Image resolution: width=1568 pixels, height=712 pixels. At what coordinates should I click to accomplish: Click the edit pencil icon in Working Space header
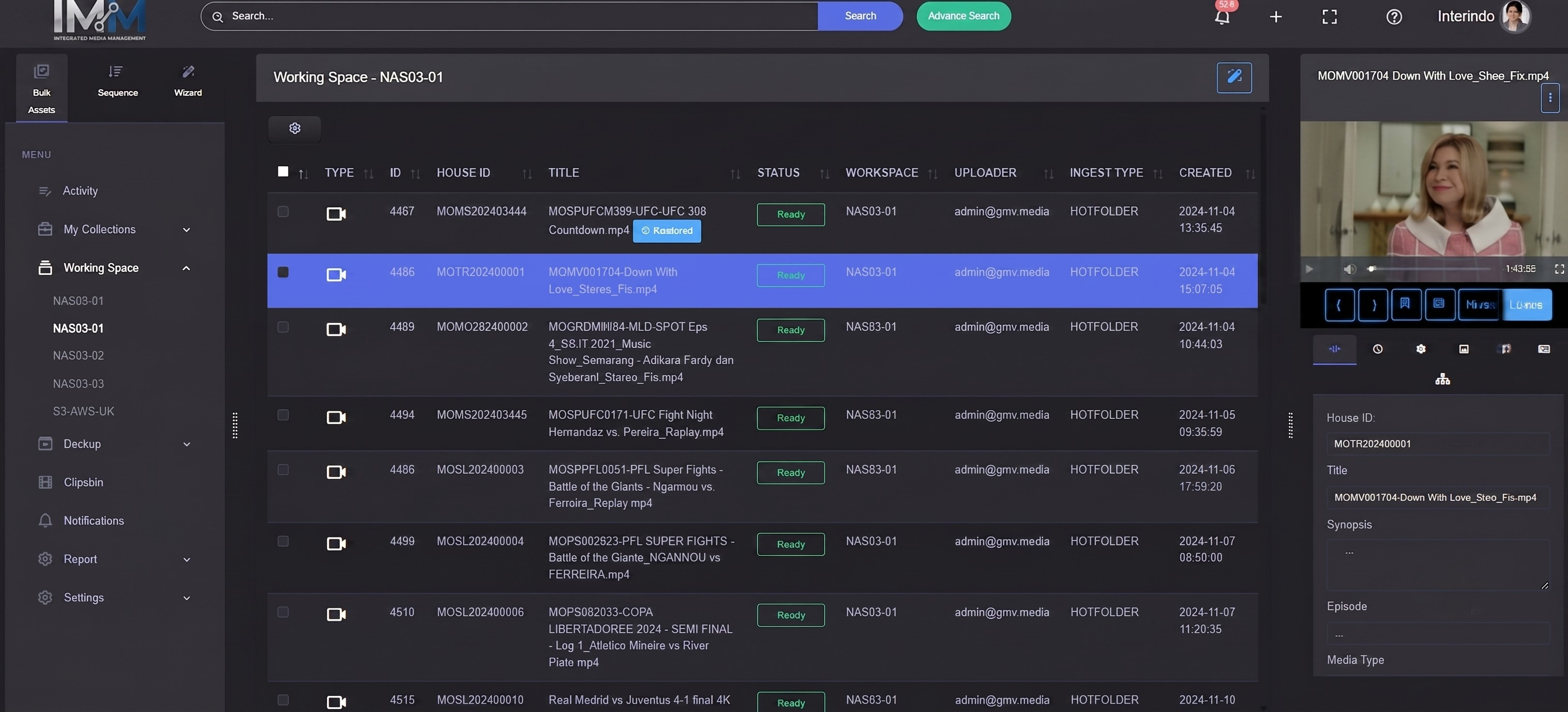[x=1234, y=77]
